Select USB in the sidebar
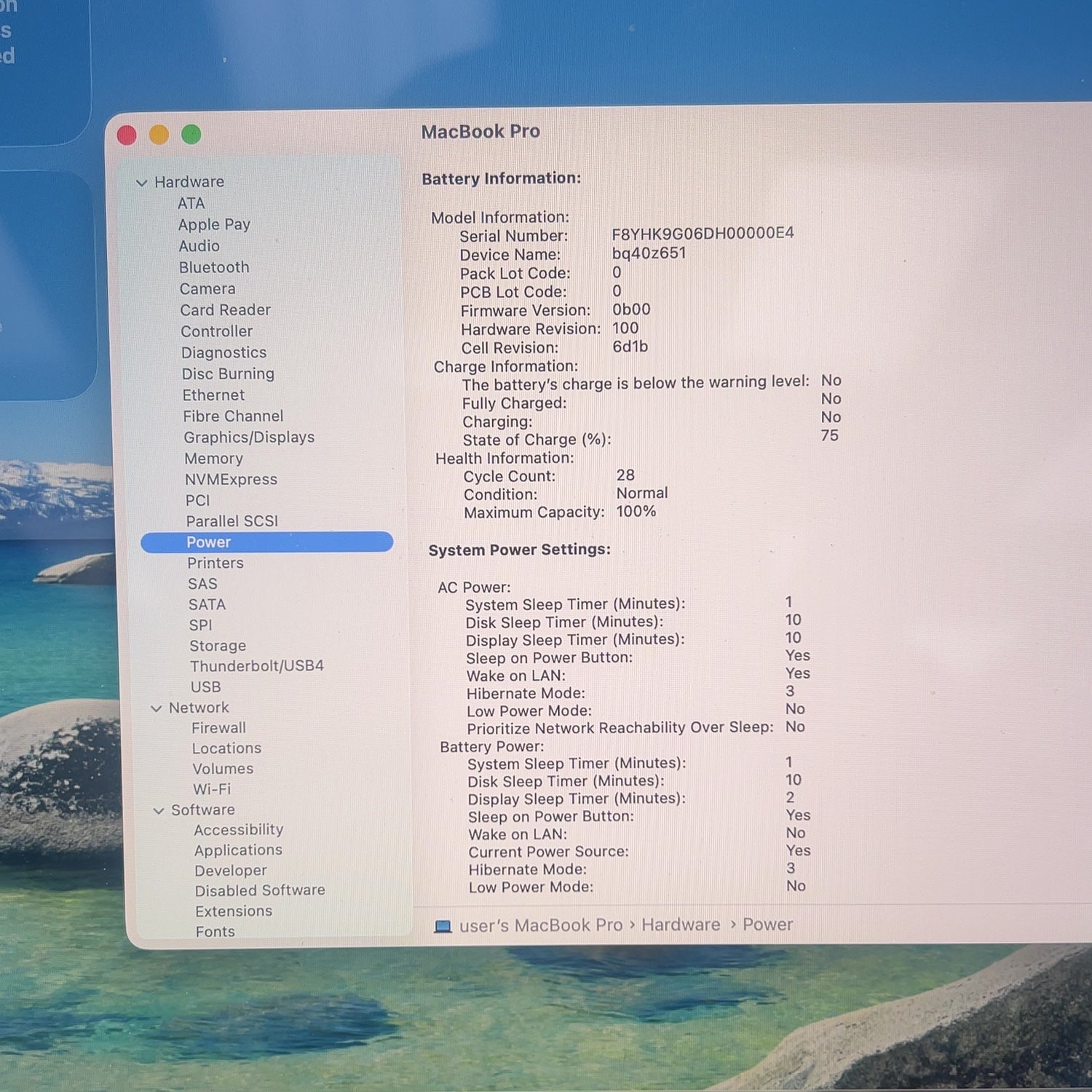The height and width of the screenshot is (1092, 1092). pyautogui.click(x=206, y=687)
